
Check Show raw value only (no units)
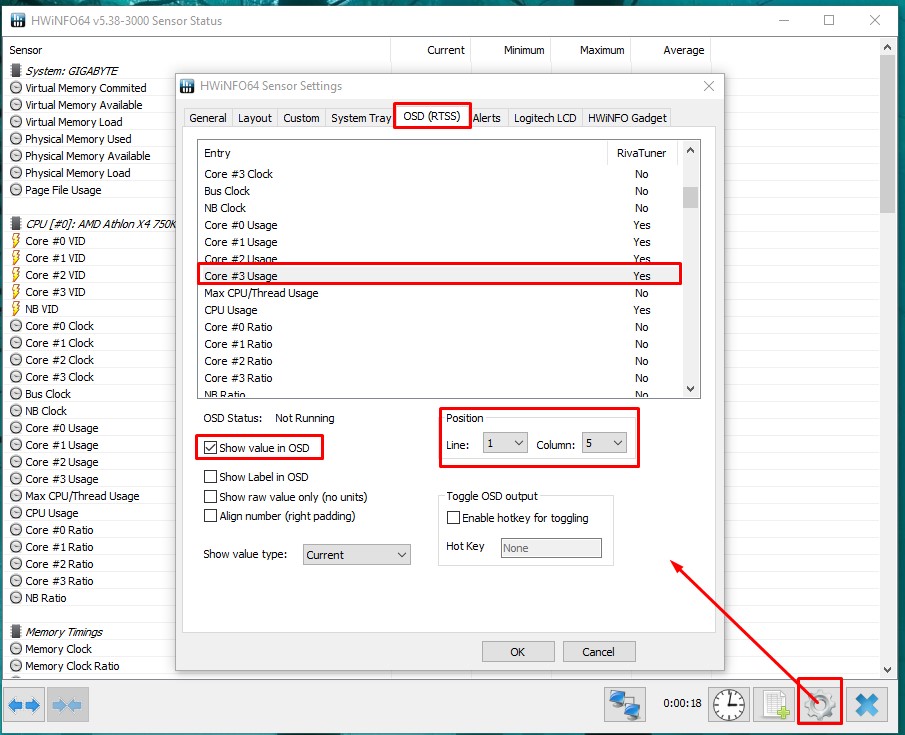pyautogui.click(x=211, y=497)
